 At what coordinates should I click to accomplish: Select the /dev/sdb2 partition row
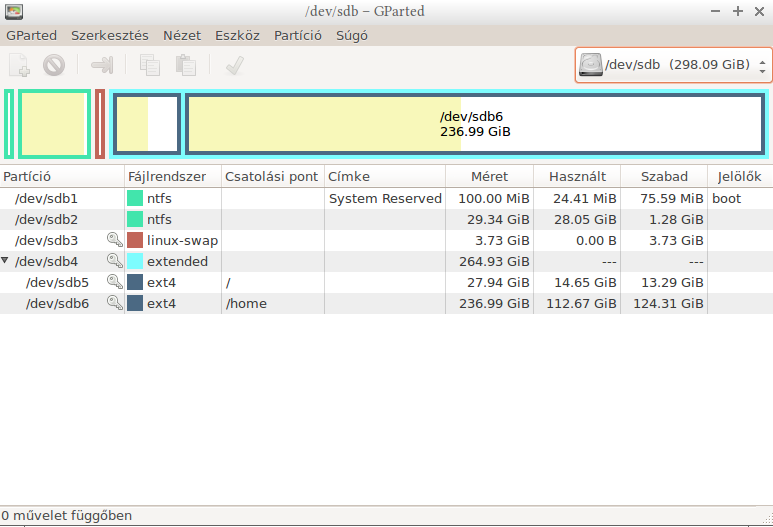coord(386,219)
